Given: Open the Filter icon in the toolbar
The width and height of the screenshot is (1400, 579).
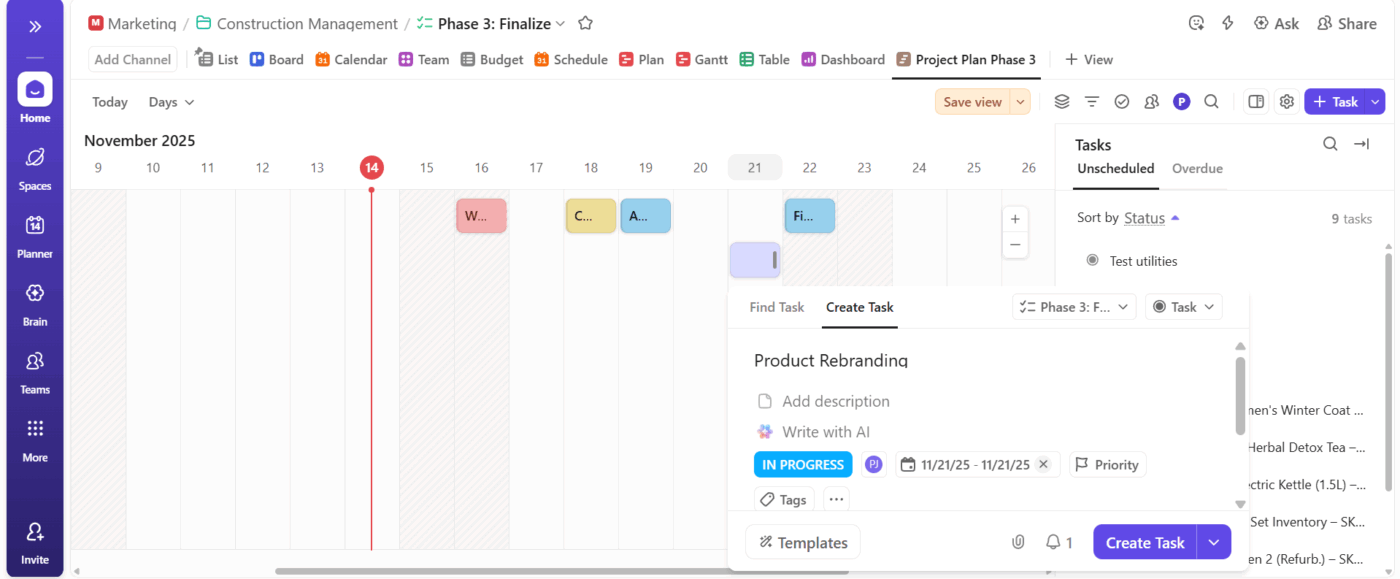Looking at the screenshot, I should click(x=1092, y=101).
